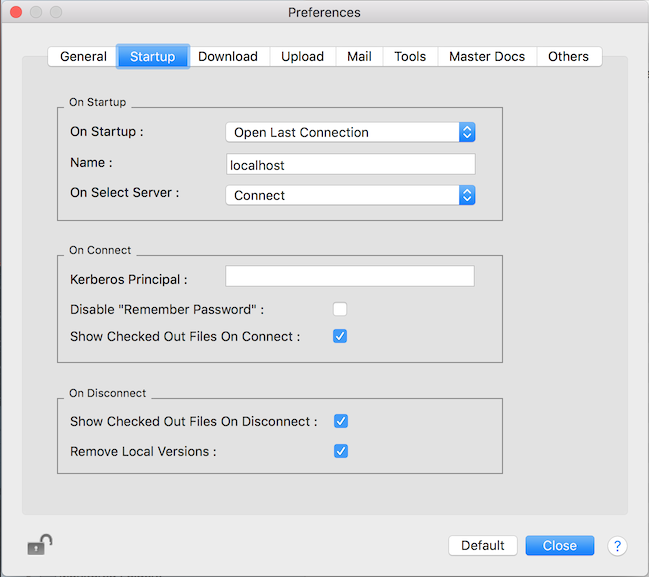The image size is (649, 577).
Task: Open the Others tab
Action: coord(569,56)
